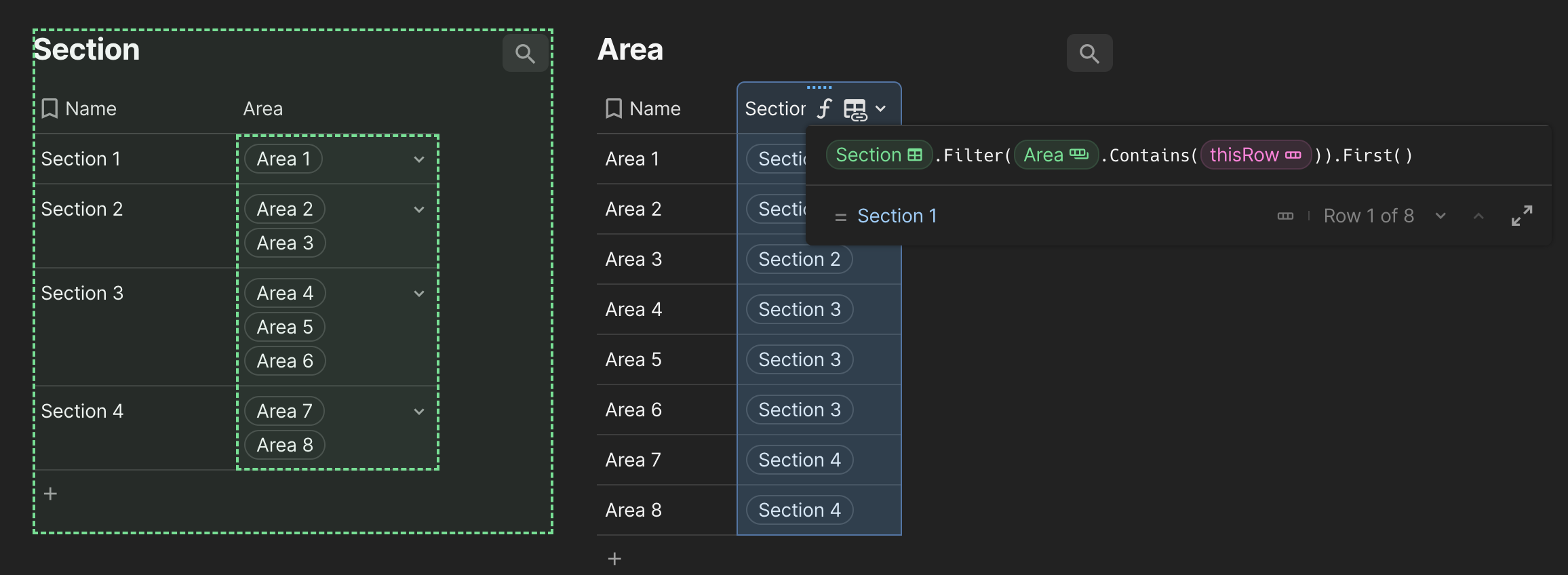The height and width of the screenshot is (575, 1568).
Task: Click the 'Section 1' formula result link
Action: (897, 216)
